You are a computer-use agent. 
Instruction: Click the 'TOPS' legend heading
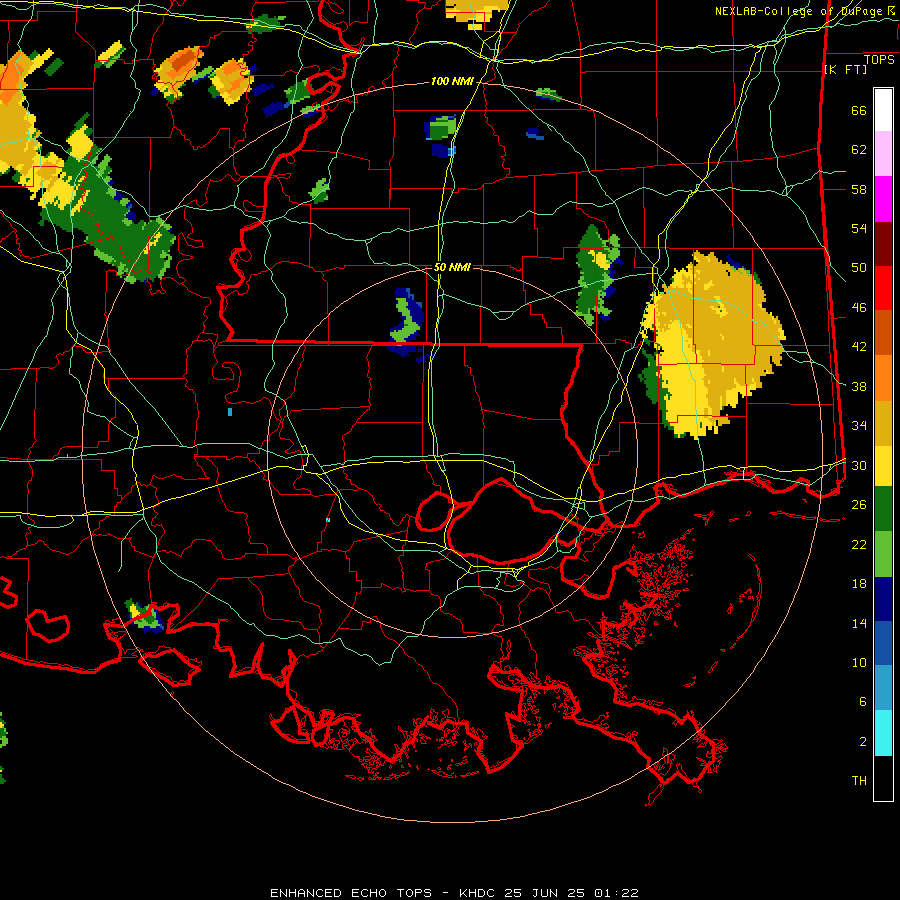click(879, 60)
